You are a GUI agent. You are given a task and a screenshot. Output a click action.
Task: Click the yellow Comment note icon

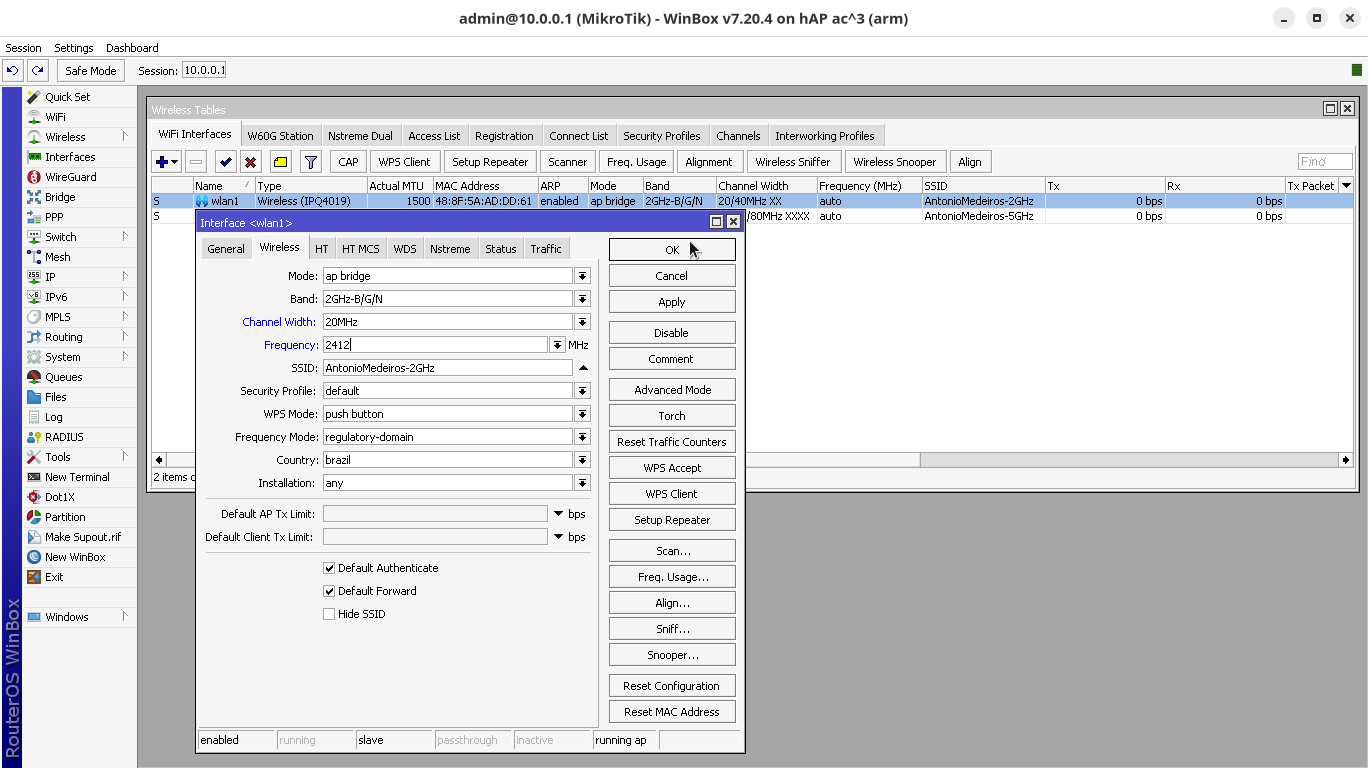tap(281, 162)
